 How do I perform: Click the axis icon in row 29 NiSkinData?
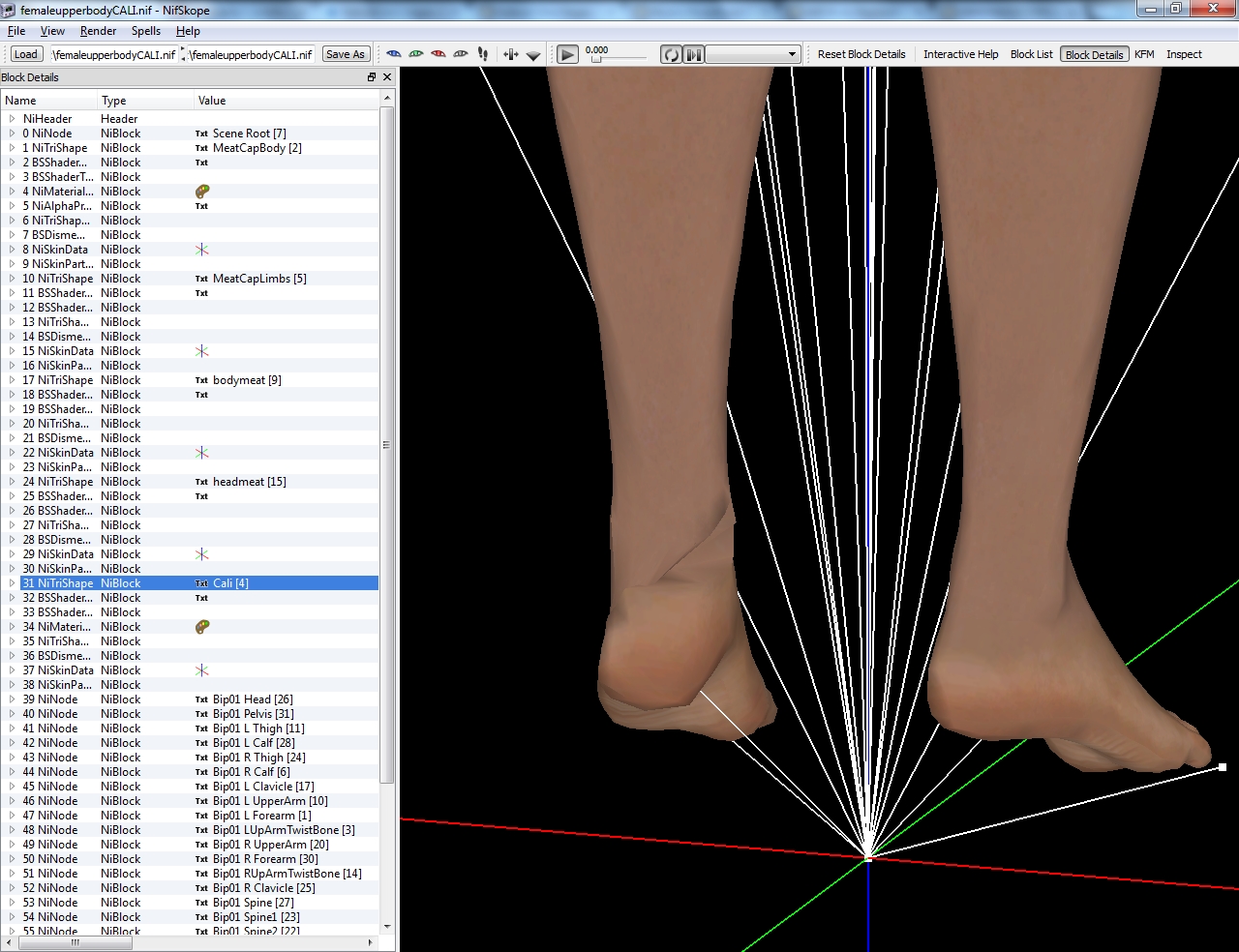pos(201,554)
